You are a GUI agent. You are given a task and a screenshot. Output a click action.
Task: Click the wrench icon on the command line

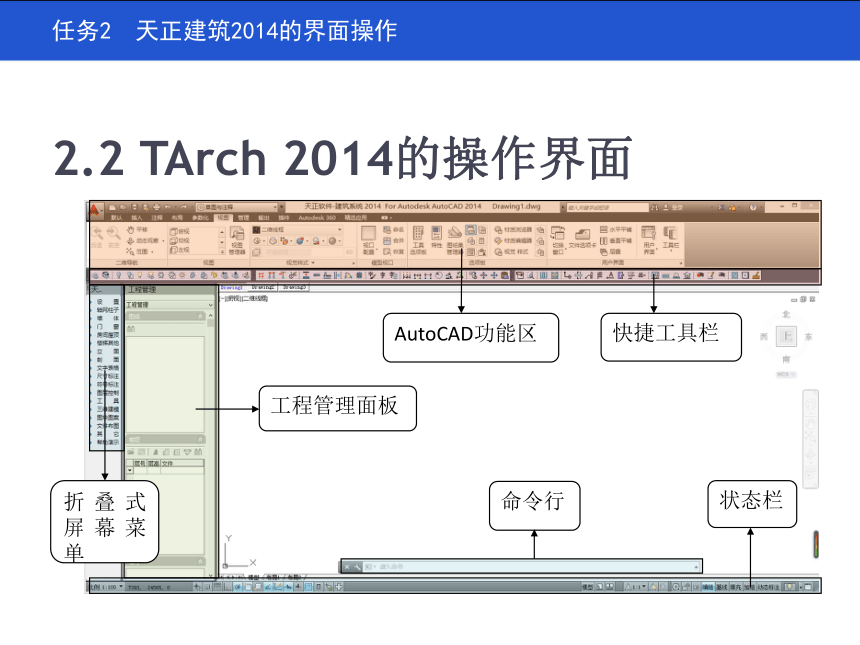[x=357, y=566]
